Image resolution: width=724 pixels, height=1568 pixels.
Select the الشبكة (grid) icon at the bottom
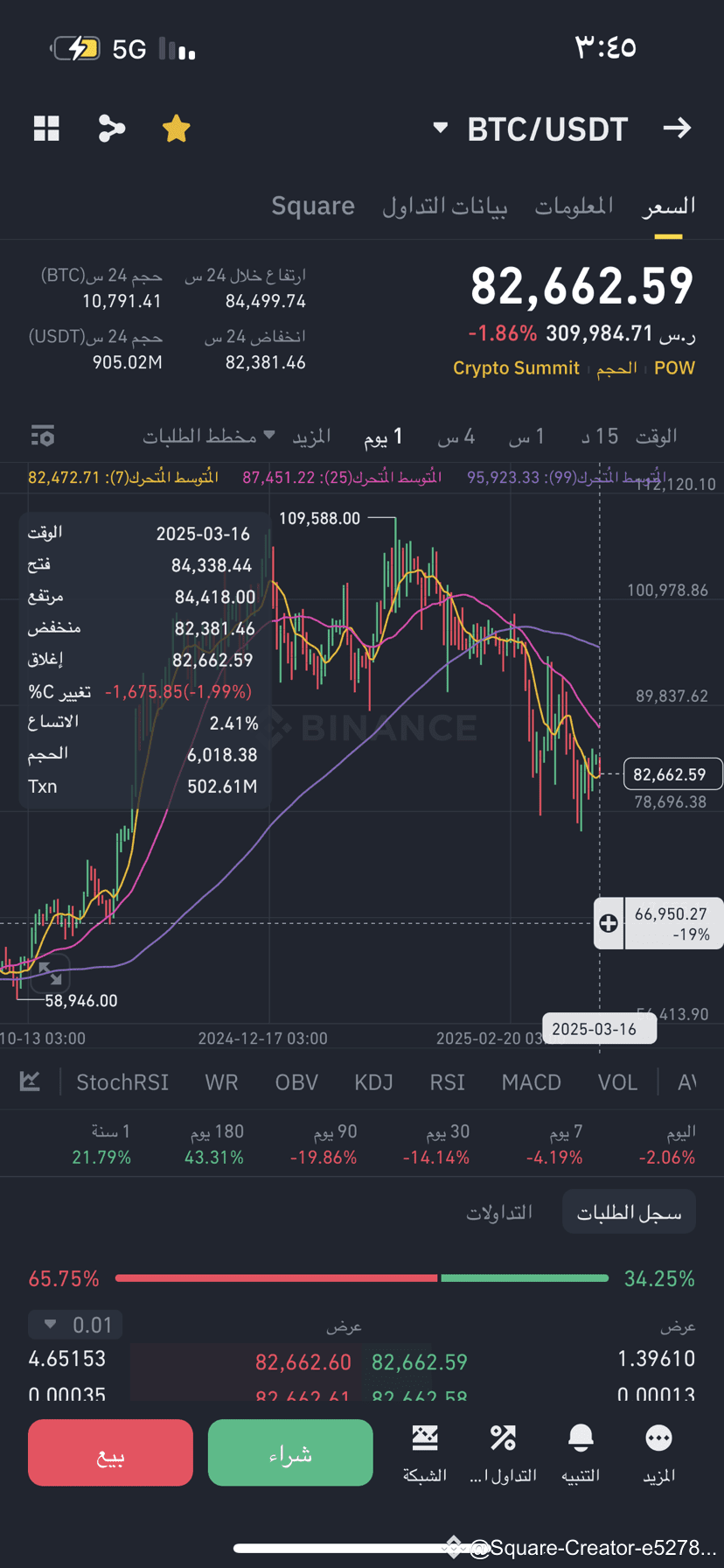(x=424, y=1438)
